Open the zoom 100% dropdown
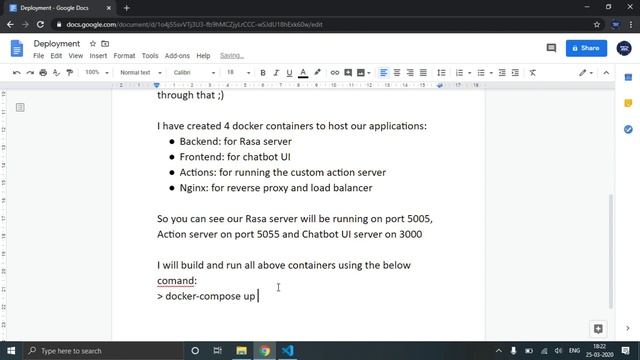Screen dimensions: 640x360 97,73
